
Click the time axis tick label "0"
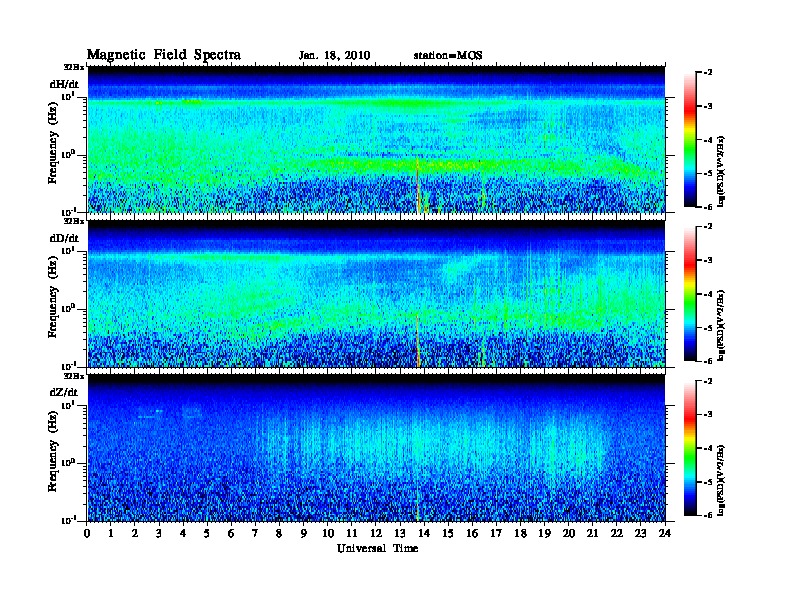87,534
